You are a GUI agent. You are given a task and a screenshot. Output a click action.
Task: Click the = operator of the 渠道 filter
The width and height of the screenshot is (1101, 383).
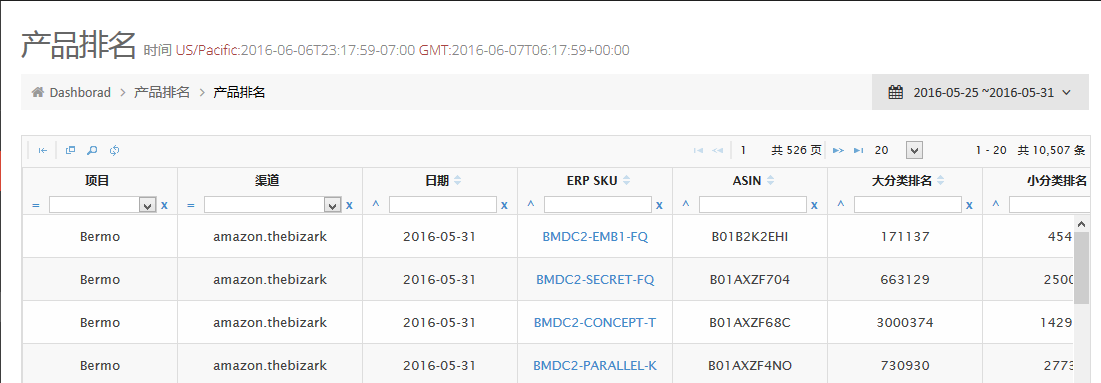(191, 205)
